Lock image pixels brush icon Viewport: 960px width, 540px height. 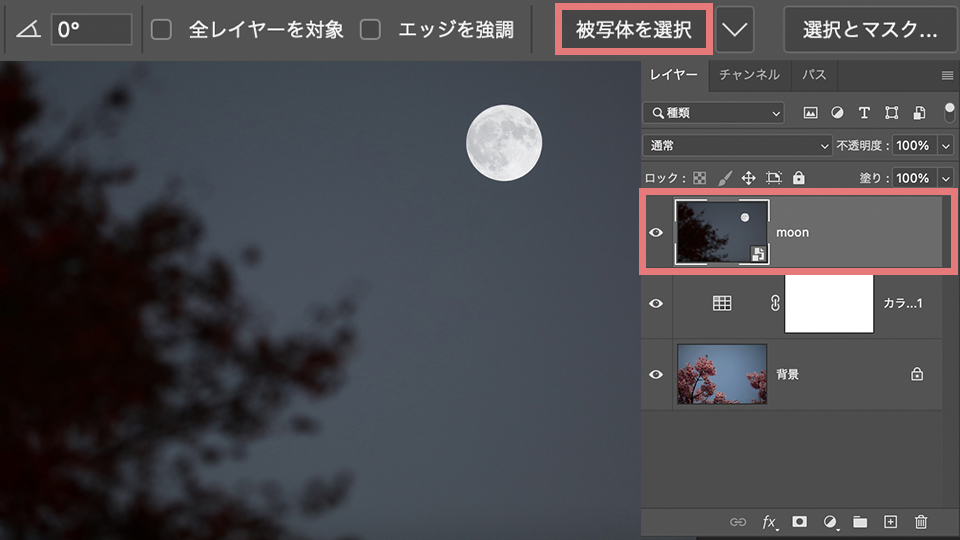point(725,178)
